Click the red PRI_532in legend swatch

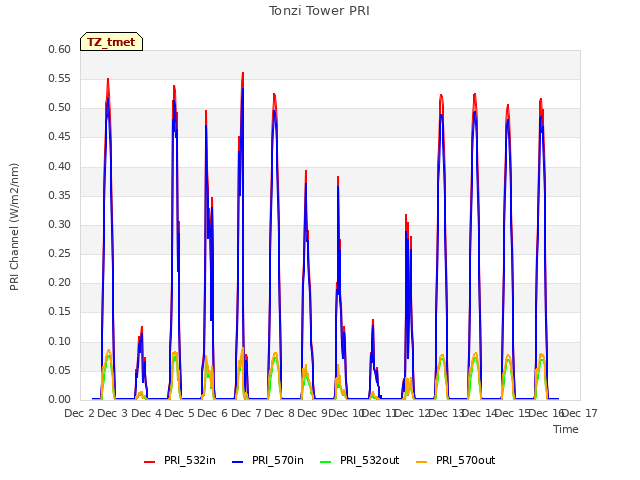point(150,461)
